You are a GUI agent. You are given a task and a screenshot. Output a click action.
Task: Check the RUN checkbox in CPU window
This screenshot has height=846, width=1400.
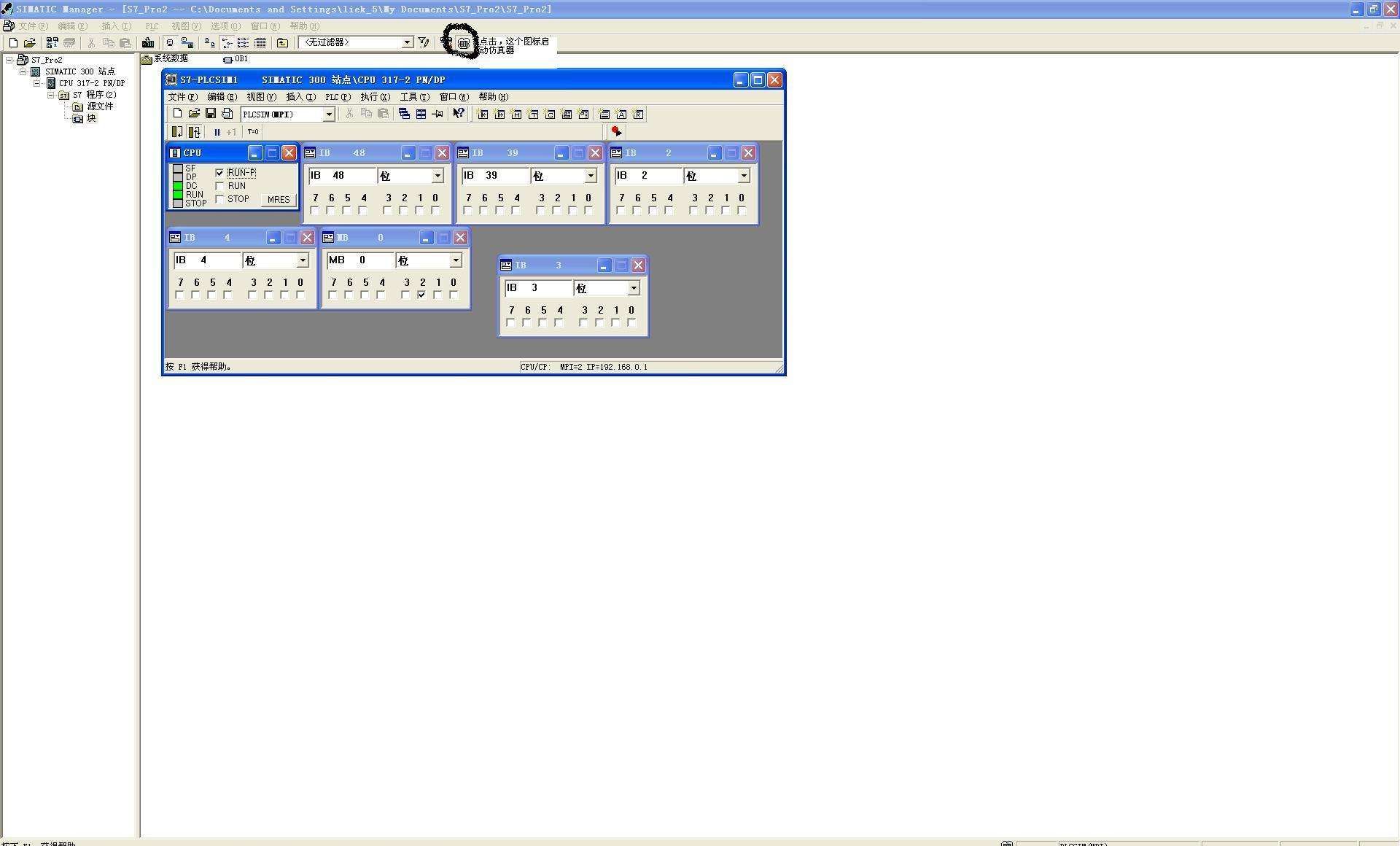(x=220, y=186)
